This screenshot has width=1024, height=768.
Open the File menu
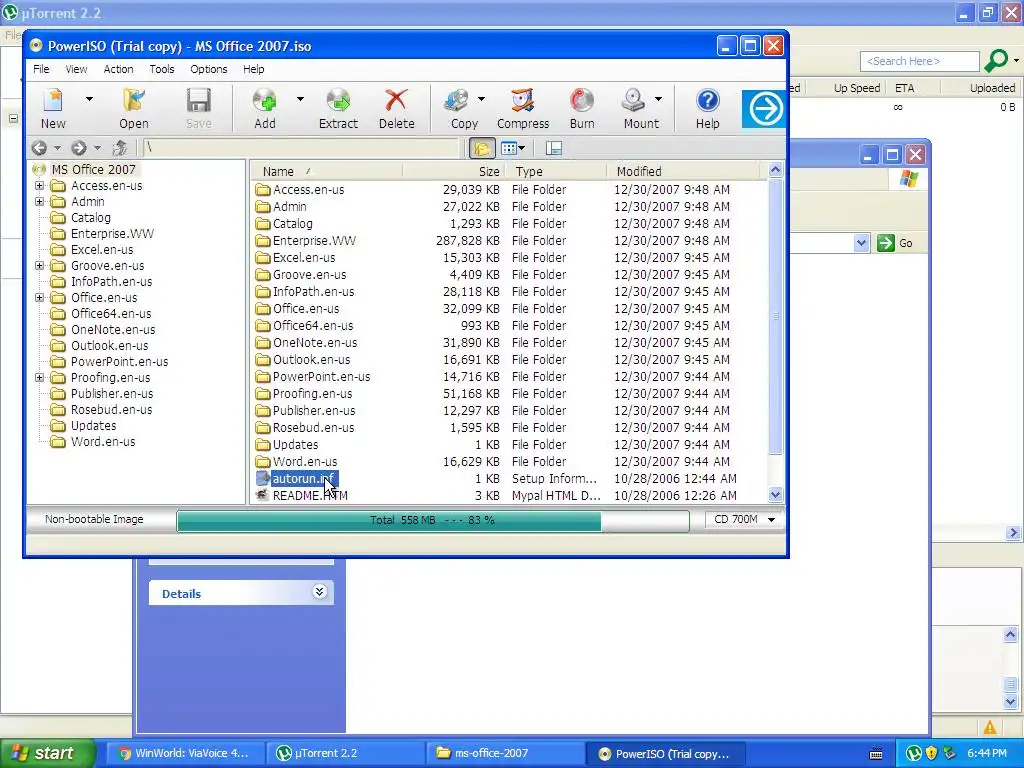coord(41,69)
